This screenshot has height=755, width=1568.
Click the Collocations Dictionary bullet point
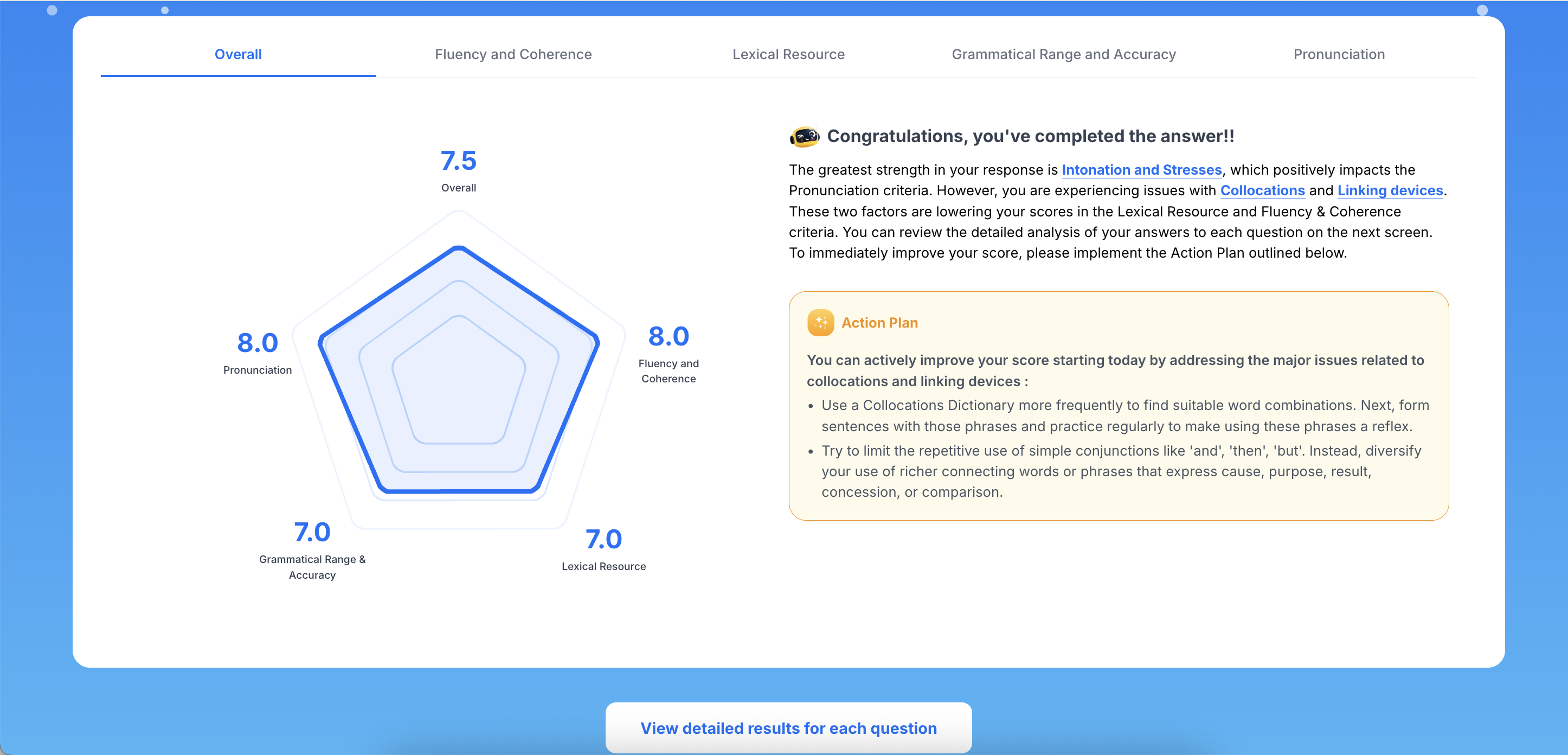tap(1124, 415)
